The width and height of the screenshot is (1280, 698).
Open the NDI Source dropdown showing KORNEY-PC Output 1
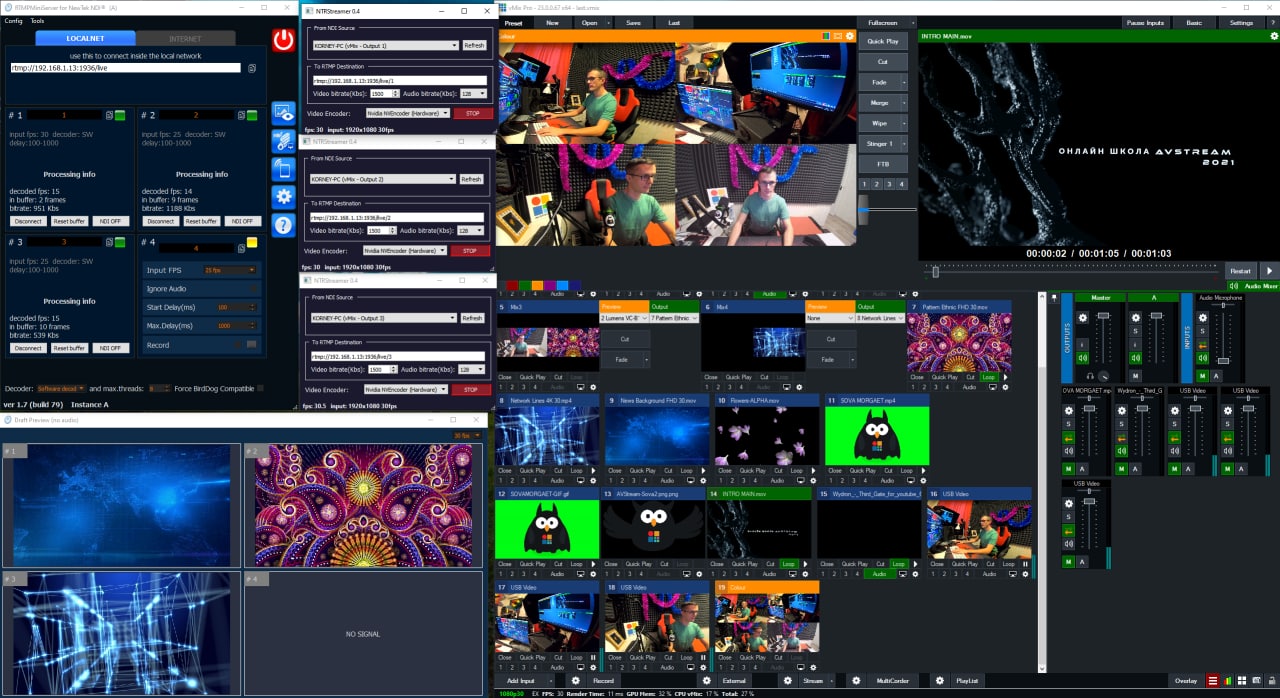[x=386, y=45]
